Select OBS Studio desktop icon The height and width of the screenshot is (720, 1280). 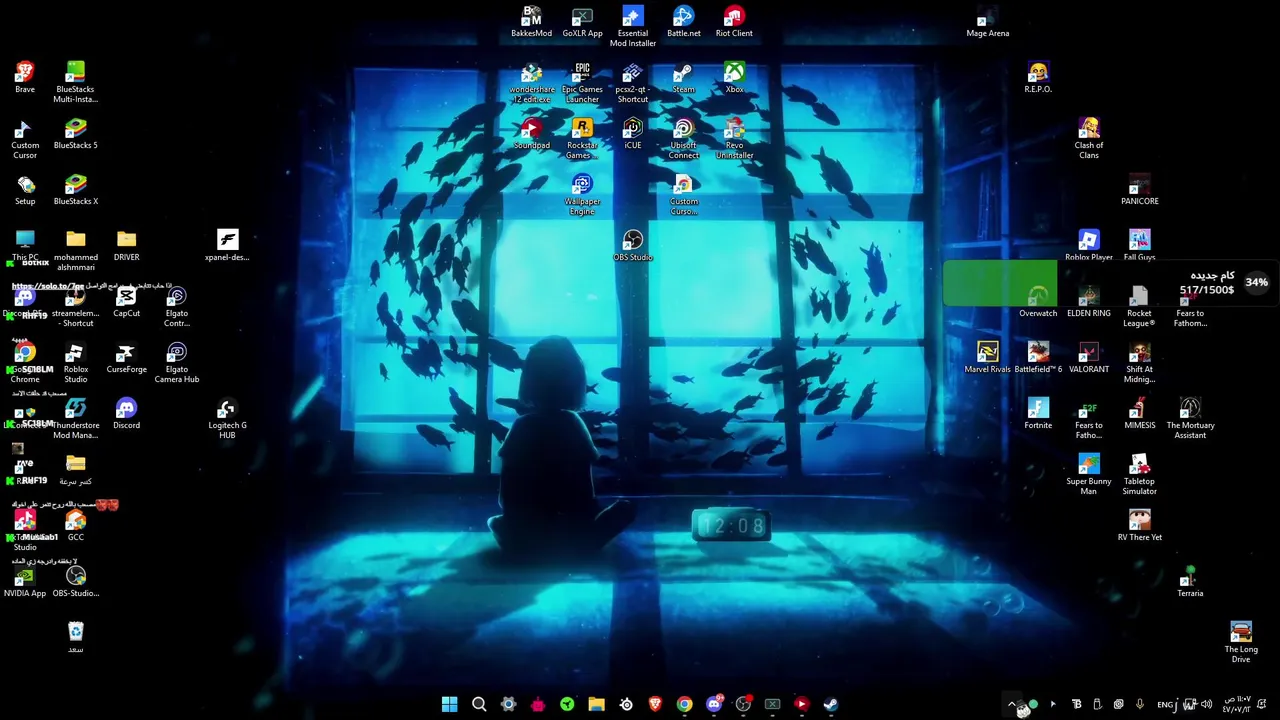point(633,246)
